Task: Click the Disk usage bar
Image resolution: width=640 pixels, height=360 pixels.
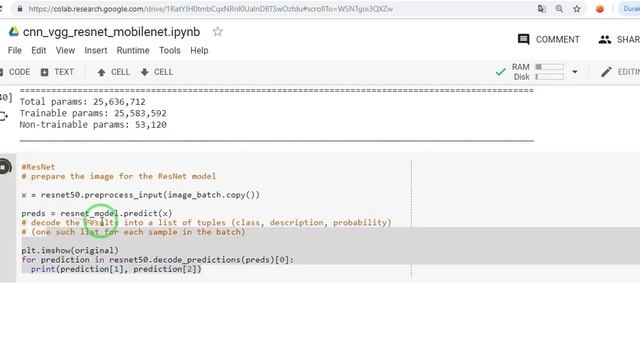Action: (x=549, y=77)
